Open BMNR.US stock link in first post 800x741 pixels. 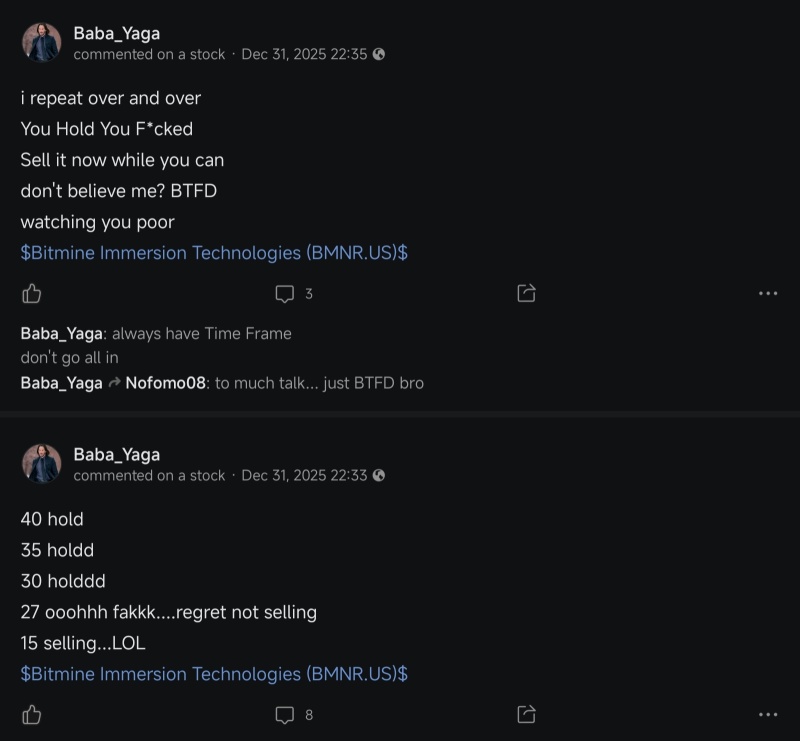(x=214, y=253)
